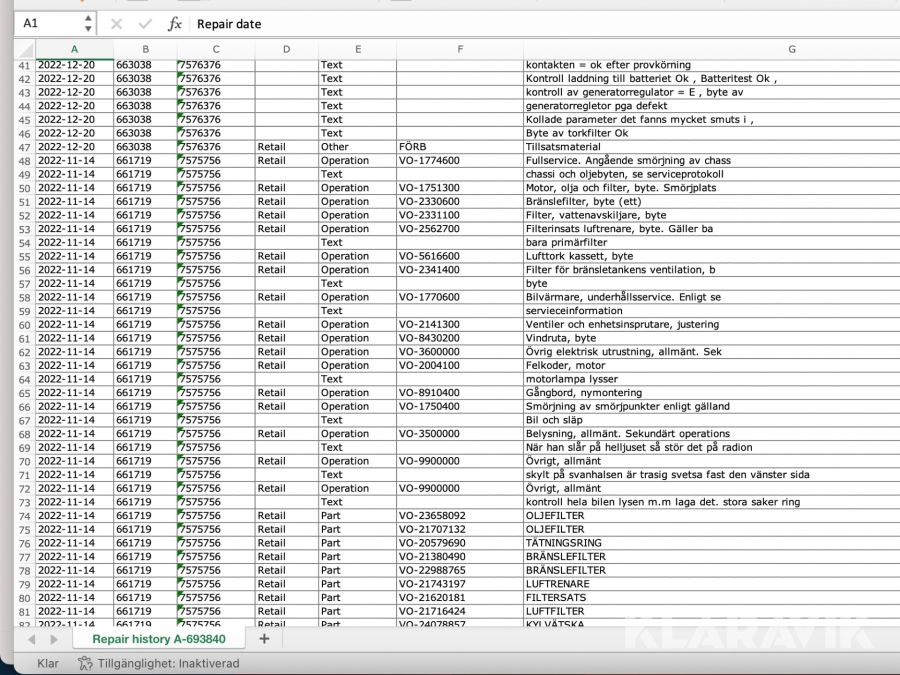Click cell with part number VO-23658092
Viewport: 900px width, 675px height.
[433, 516]
